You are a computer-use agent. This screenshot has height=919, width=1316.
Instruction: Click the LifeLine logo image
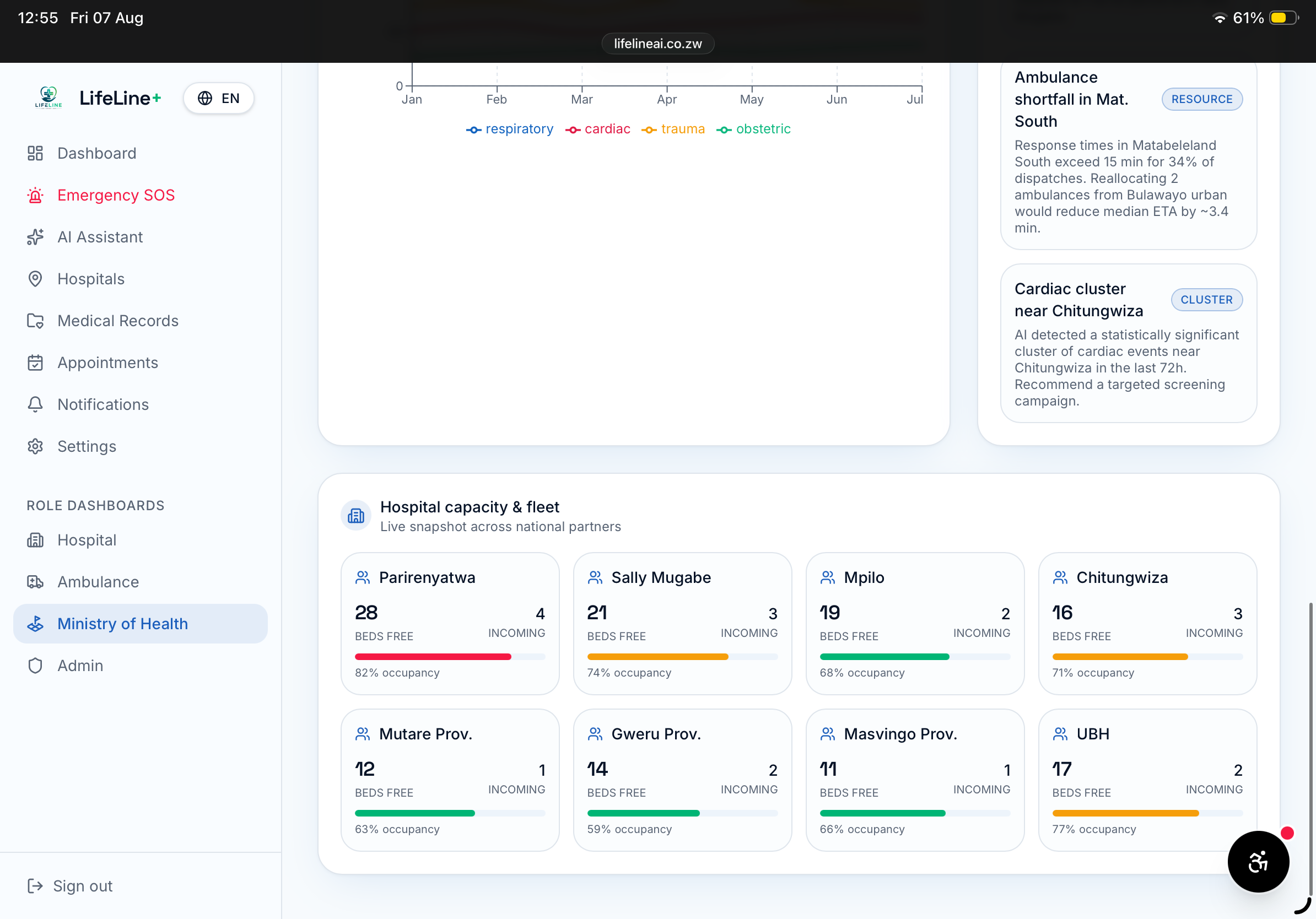tap(48, 98)
